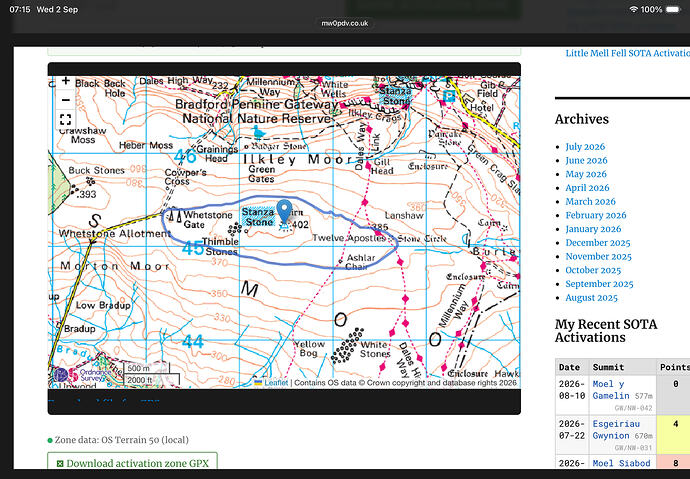The height and width of the screenshot is (479, 690).
Task: Click the Twelve Apostles map label
Action: pyautogui.click(x=349, y=238)
